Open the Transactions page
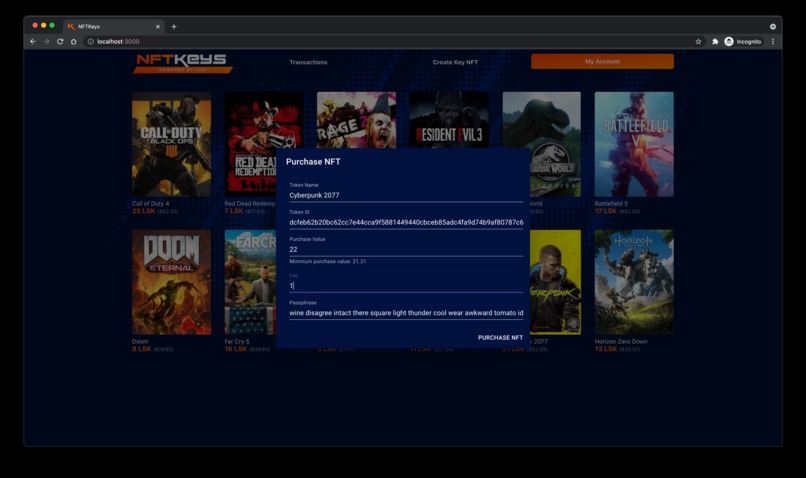This screenshot has height=478, width=806. [308, 62]
